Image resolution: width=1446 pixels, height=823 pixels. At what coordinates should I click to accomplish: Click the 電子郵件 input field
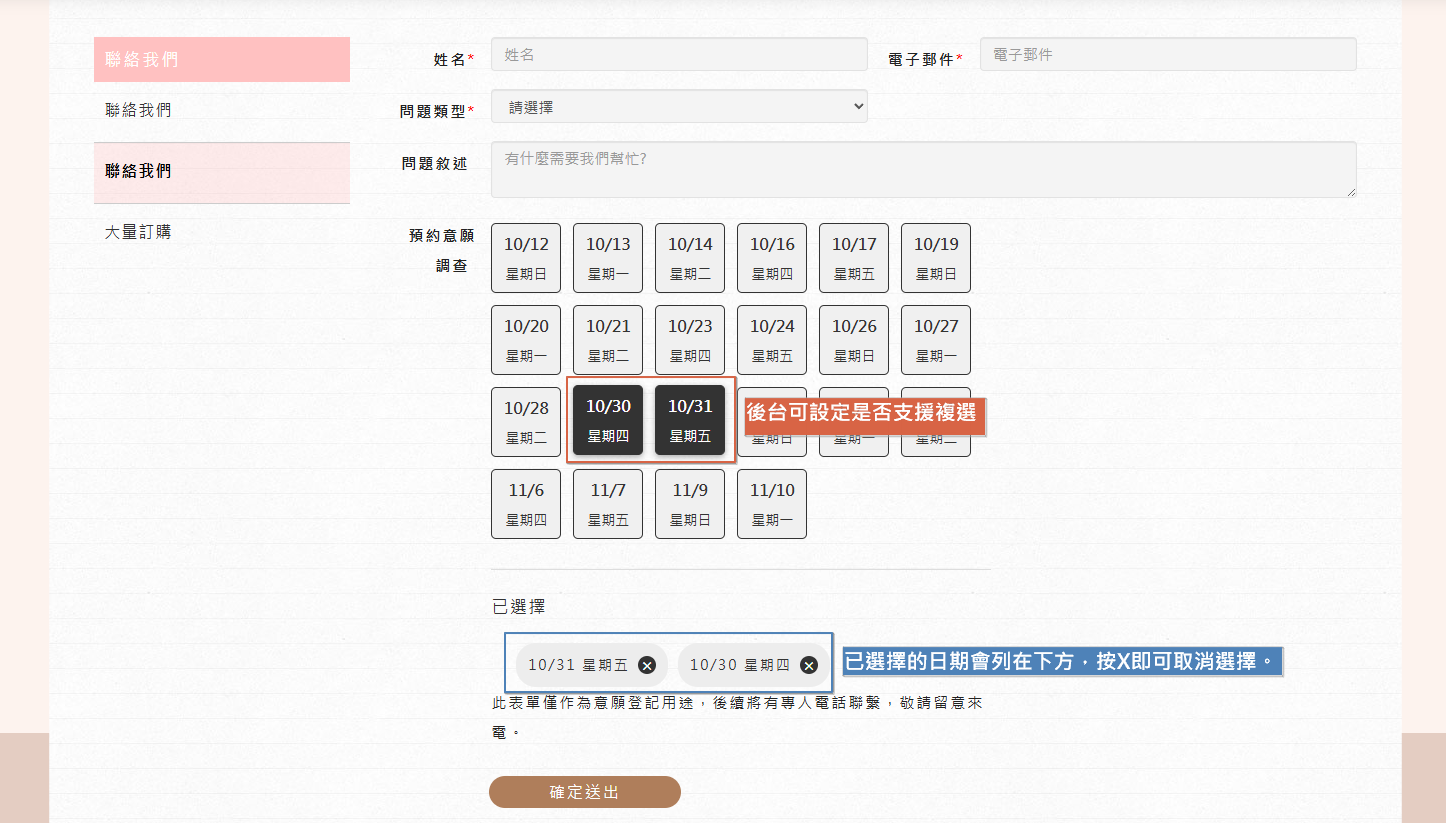tap(1168, 55)
